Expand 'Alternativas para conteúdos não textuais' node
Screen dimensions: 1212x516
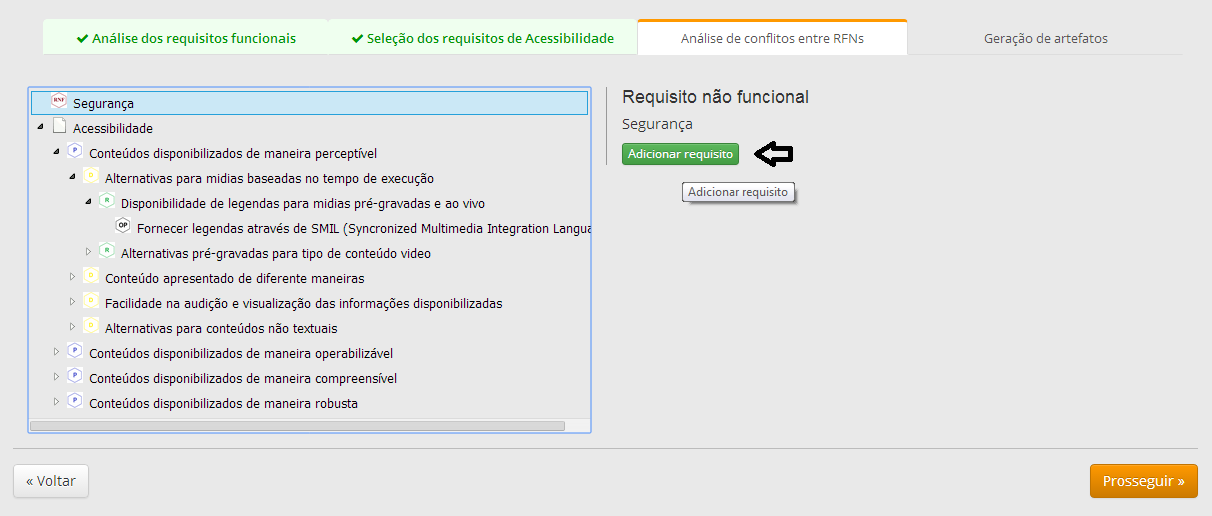pyautogui.click(x=72, y=327)
